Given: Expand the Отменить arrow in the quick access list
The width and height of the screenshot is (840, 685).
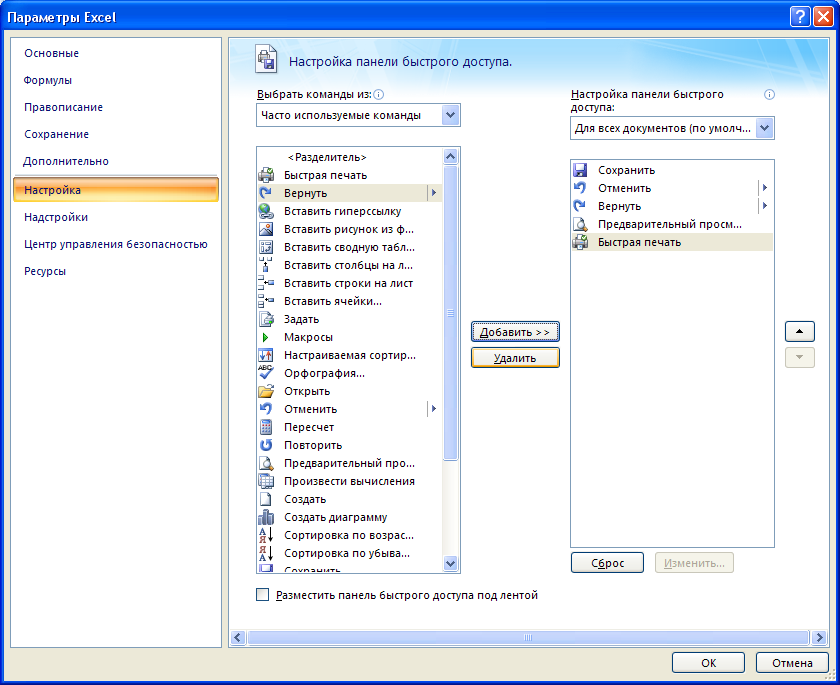Looking at the screenshot, I should [765, 188].
